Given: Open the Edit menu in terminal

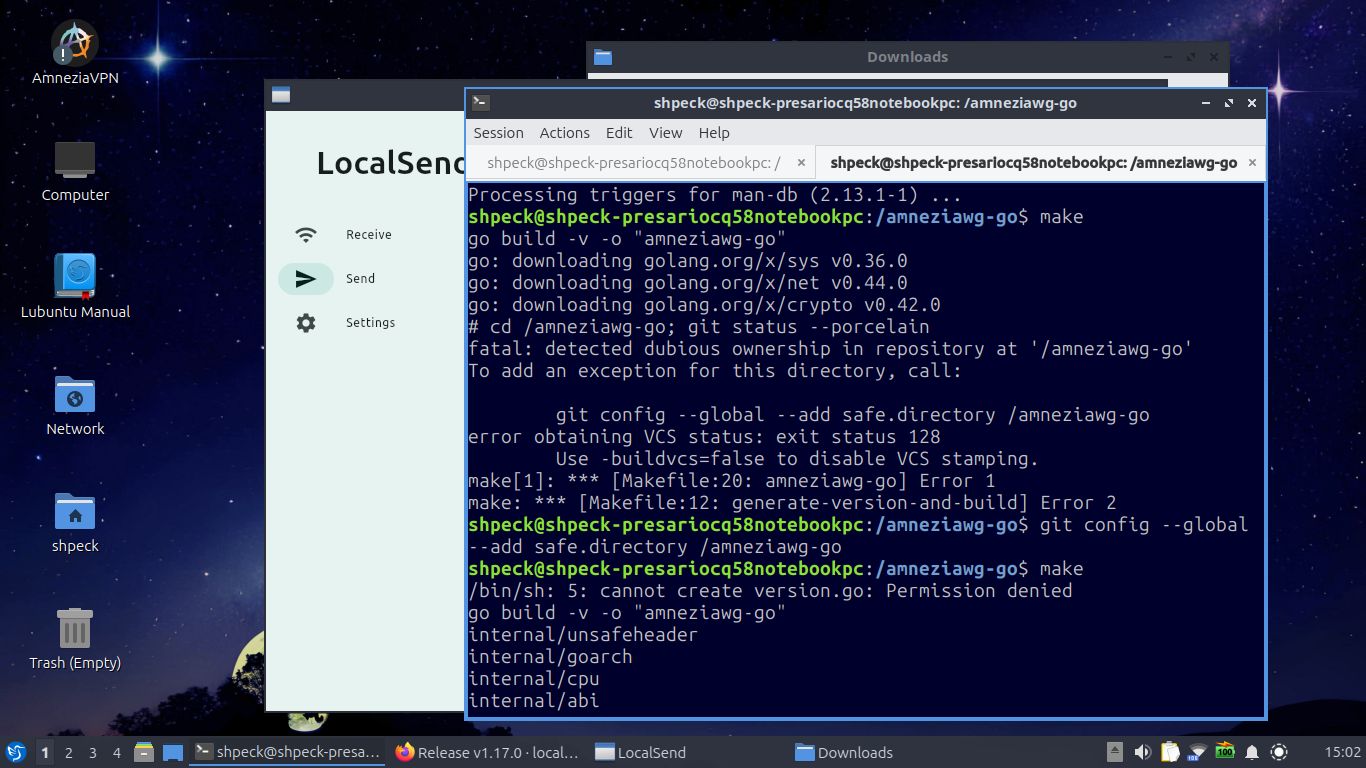Looking at the screenshot, I should tap(619, 132).
